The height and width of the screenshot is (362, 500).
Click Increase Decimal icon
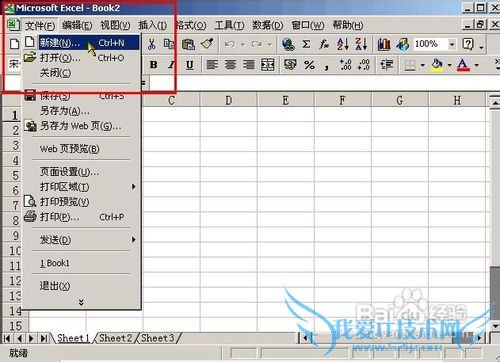[345, 64]
